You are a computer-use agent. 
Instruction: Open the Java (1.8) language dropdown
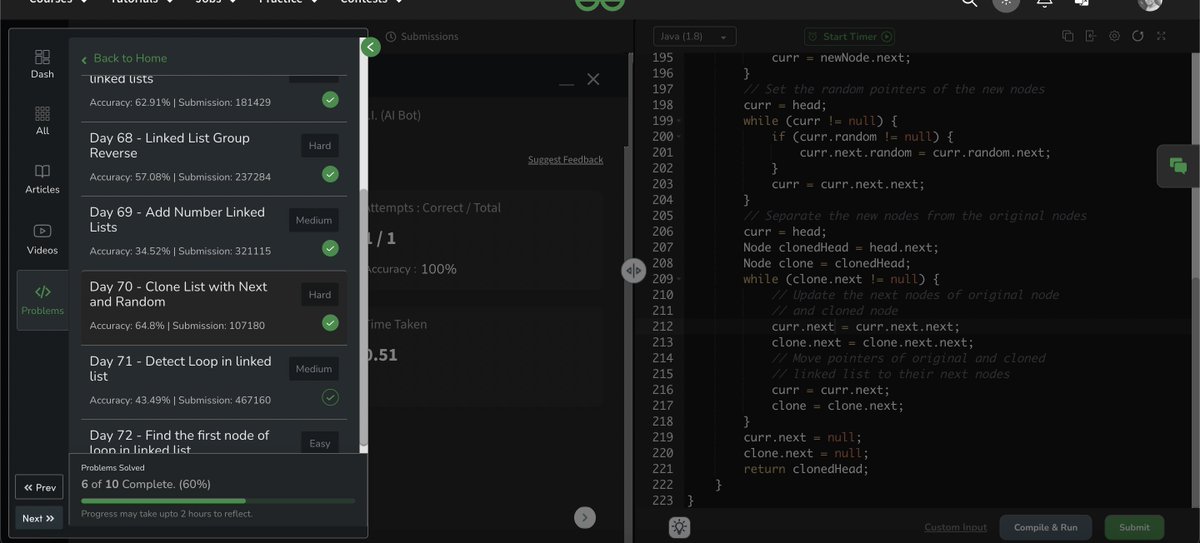(x=694, y=36)
